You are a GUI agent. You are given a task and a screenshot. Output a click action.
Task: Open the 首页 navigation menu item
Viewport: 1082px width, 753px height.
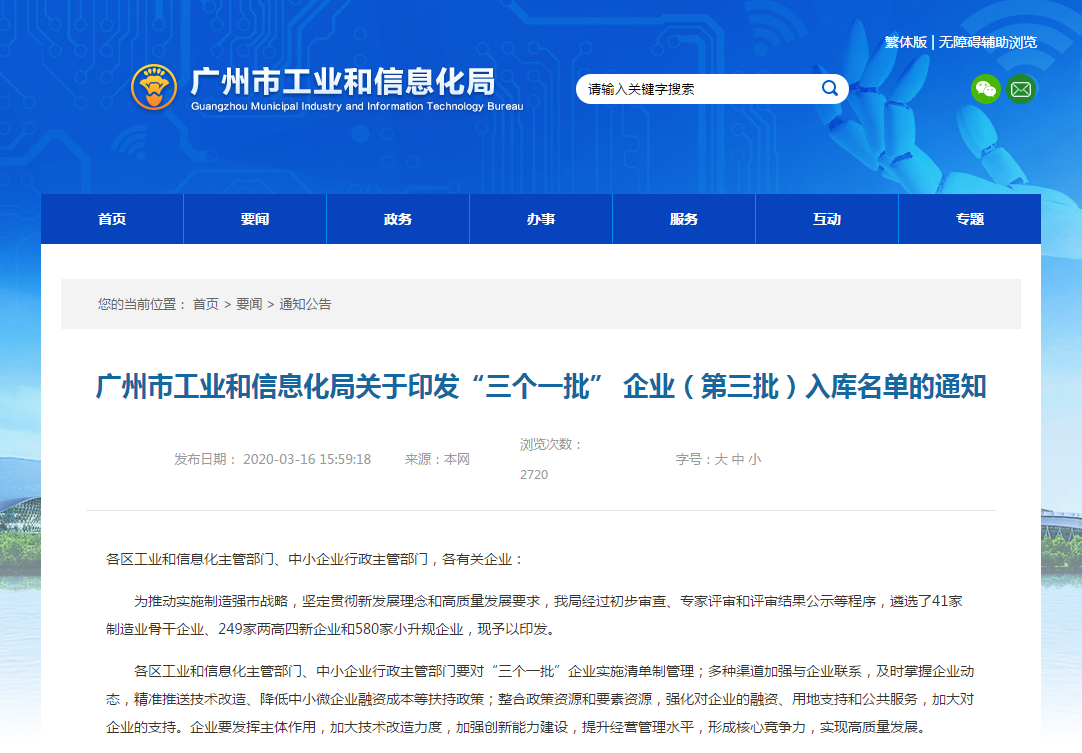(112, 219)
